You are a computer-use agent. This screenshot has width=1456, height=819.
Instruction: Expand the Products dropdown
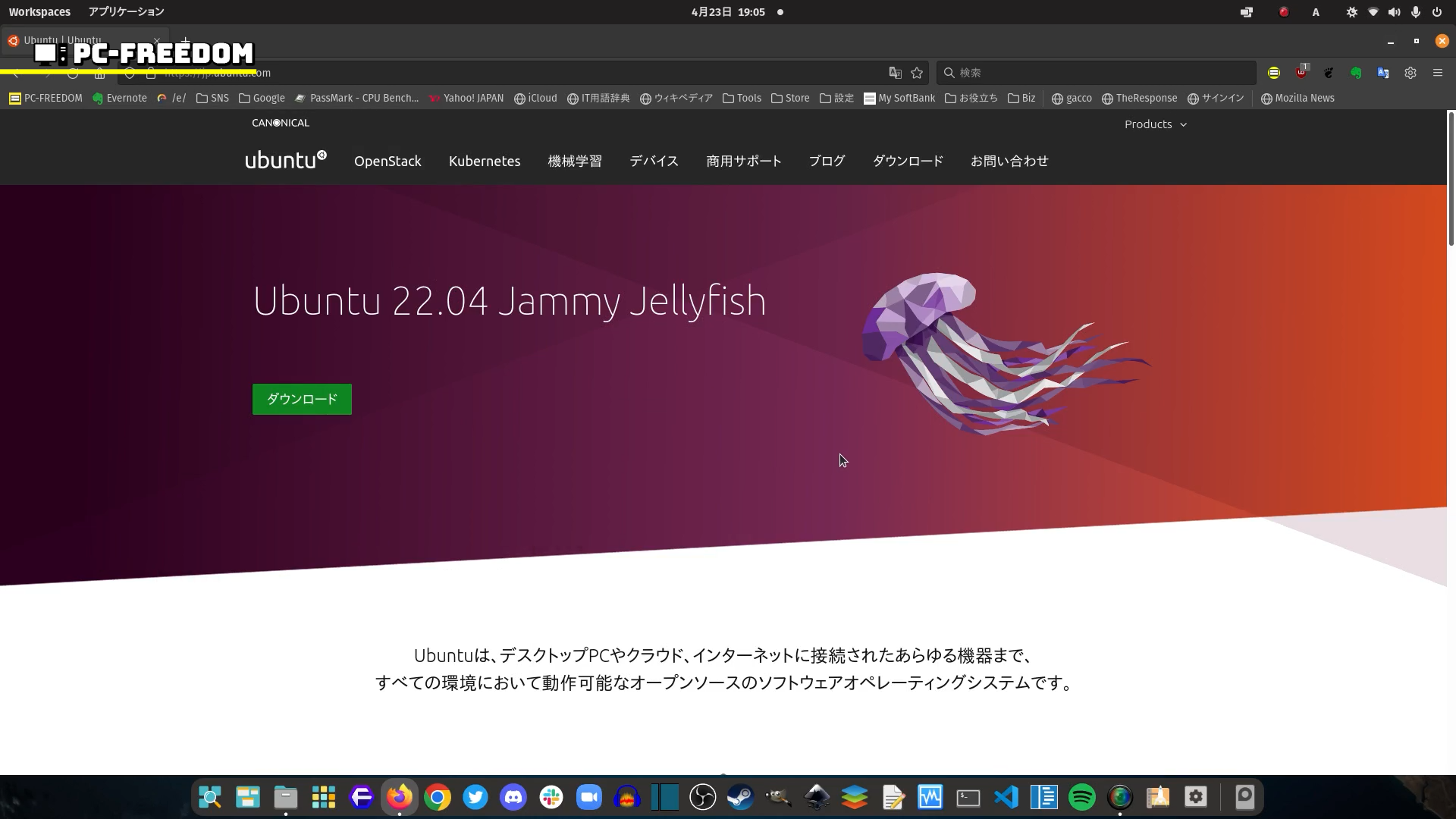(1155, 124)
